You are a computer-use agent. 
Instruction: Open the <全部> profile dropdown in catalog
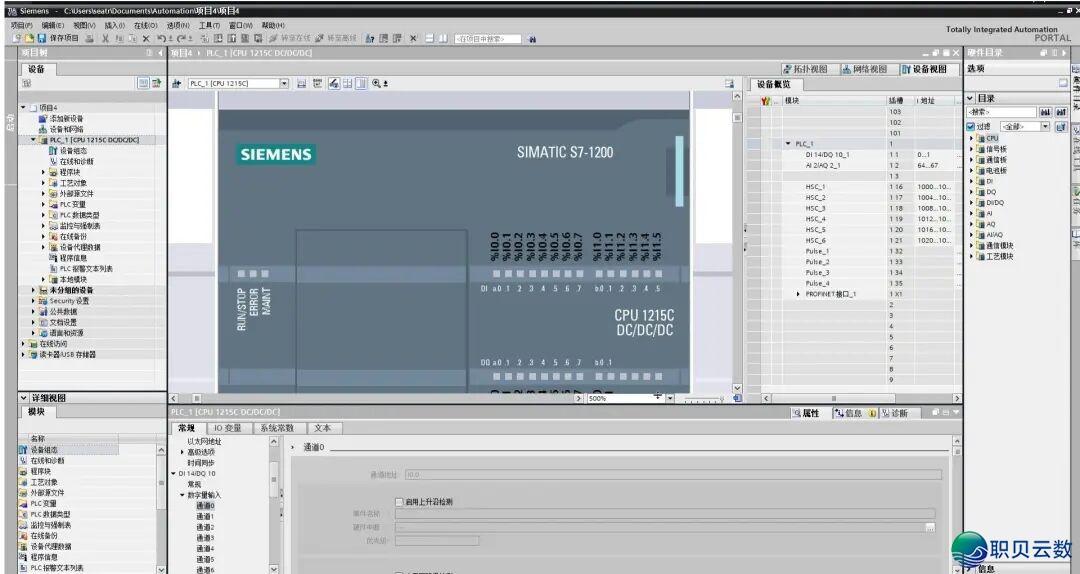coord(1045,127)
